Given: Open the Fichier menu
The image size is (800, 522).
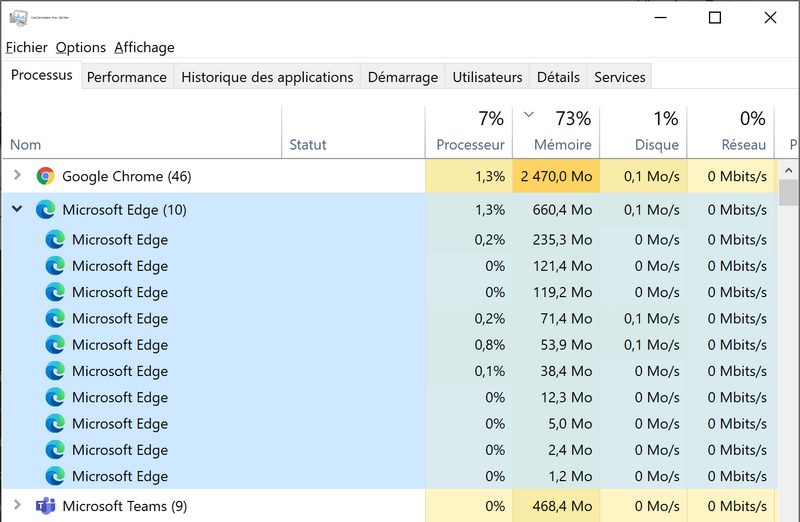Looking at the screenshot, I should click(x=27, y=47).
